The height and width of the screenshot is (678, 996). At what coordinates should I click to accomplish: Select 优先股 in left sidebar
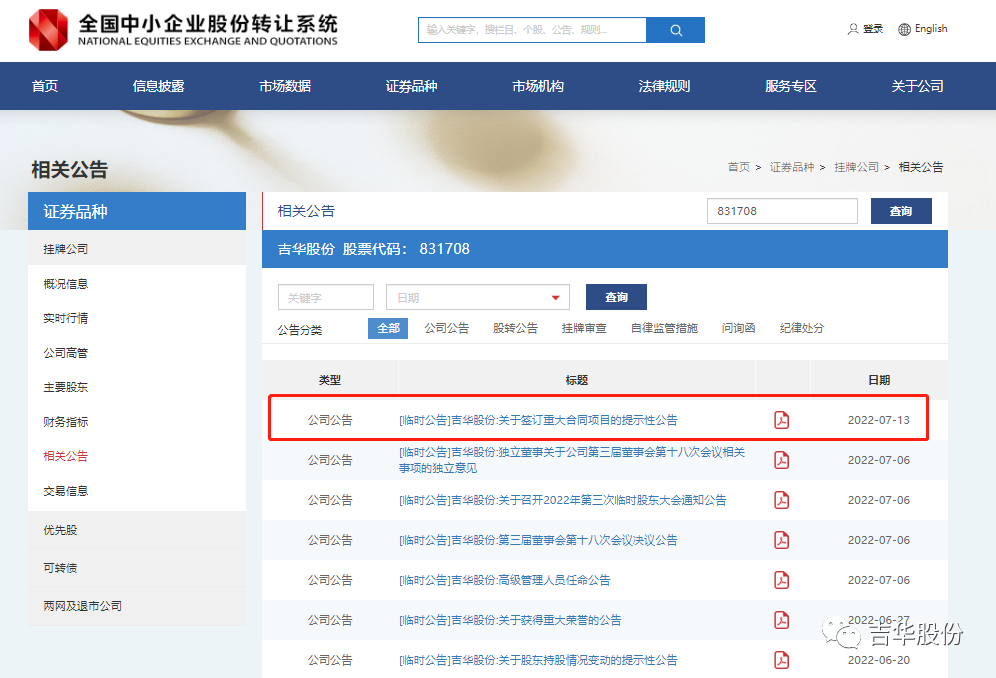(x=137, y=530)
